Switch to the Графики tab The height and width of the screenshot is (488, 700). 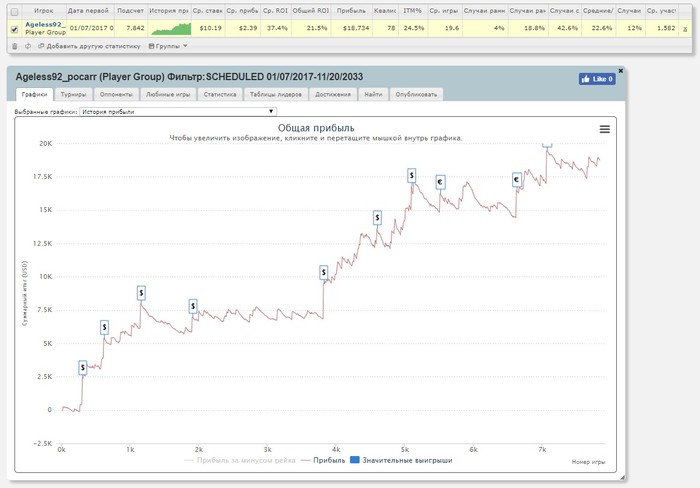[34, 94]
